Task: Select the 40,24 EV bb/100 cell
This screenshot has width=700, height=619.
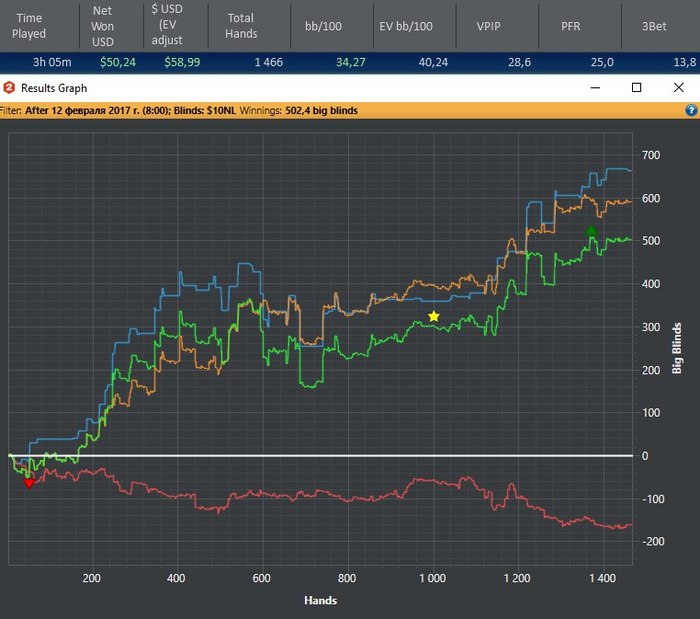Action: coord(433,62)
